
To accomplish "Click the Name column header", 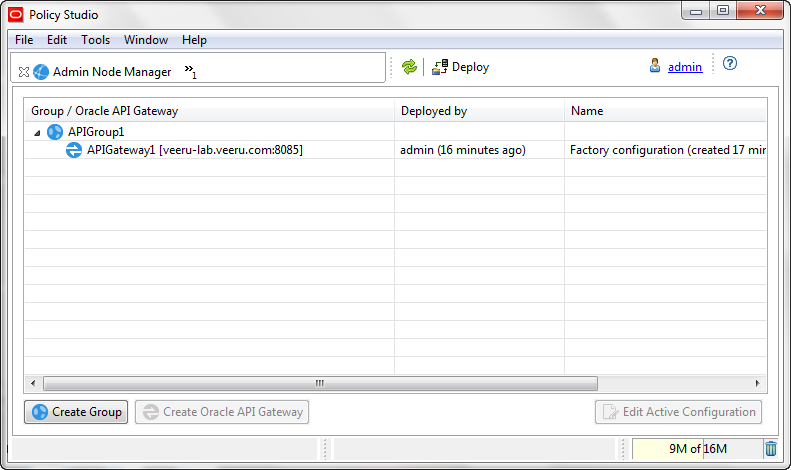I will click(x=665, y=111).
